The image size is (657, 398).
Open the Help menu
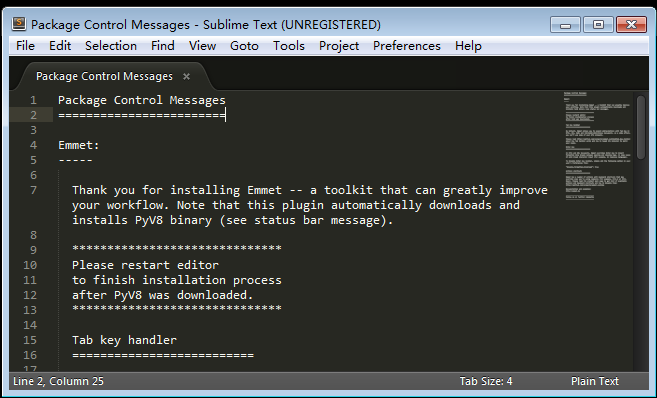point(468,46)
